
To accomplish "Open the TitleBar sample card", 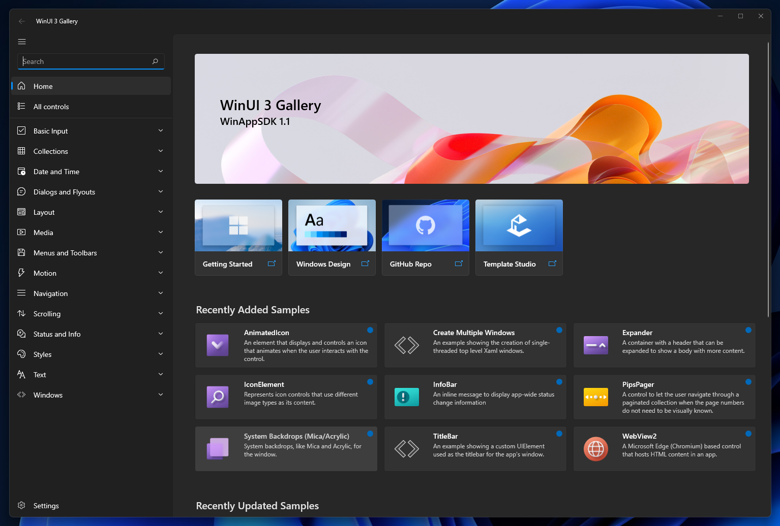I will tap(475, 448).
